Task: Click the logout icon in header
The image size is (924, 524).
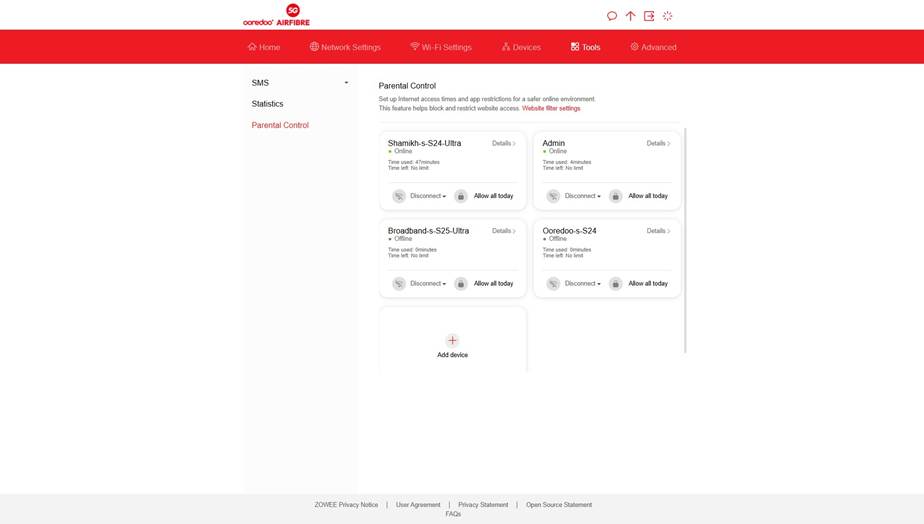Action: (x=649, y=16)
